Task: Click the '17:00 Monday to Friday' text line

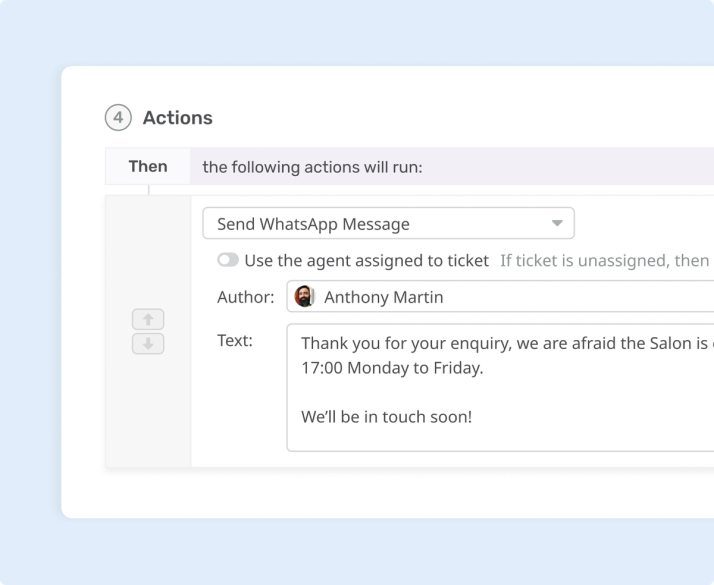Action: coord(392,367)
